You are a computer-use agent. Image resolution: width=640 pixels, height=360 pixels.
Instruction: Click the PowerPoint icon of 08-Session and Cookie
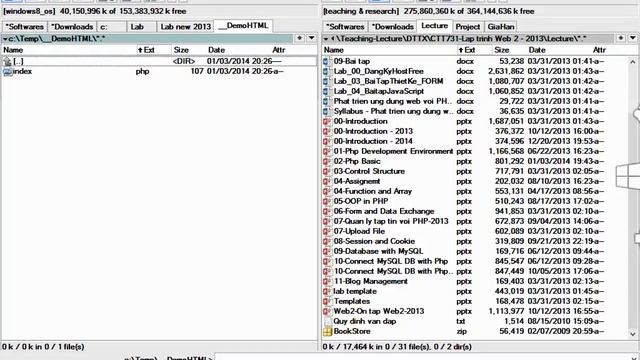point(327,241)
